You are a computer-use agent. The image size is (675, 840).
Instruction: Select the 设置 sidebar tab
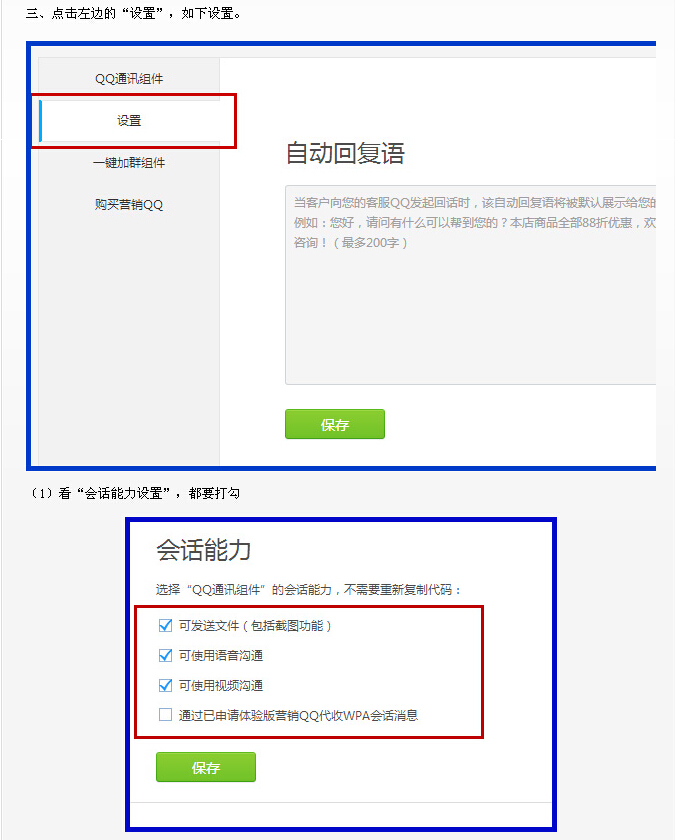[x=130, y=121]
